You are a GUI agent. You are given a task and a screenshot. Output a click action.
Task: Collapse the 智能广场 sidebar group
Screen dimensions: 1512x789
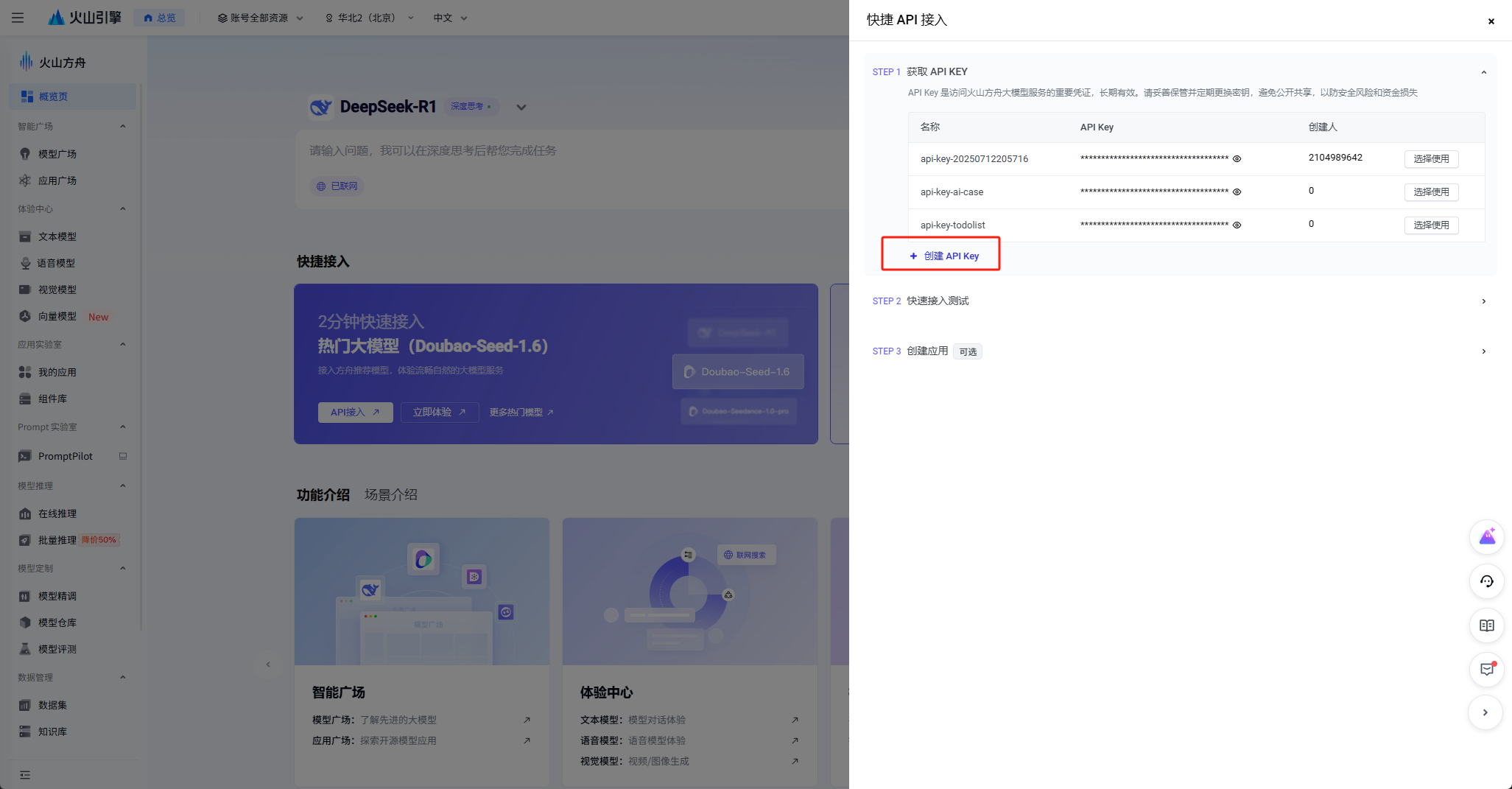click(x=123, y=126)
